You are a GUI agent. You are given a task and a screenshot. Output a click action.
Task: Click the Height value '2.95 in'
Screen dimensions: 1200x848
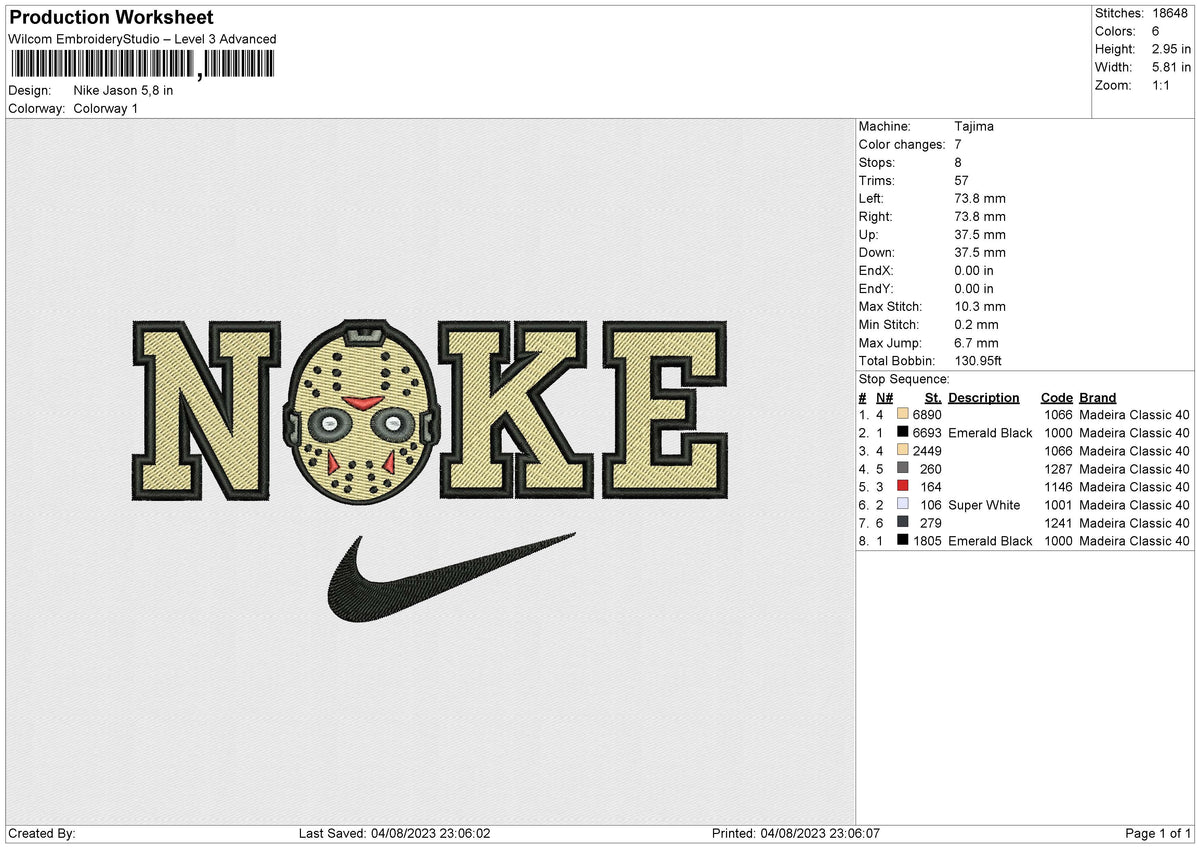(1171, 49)
